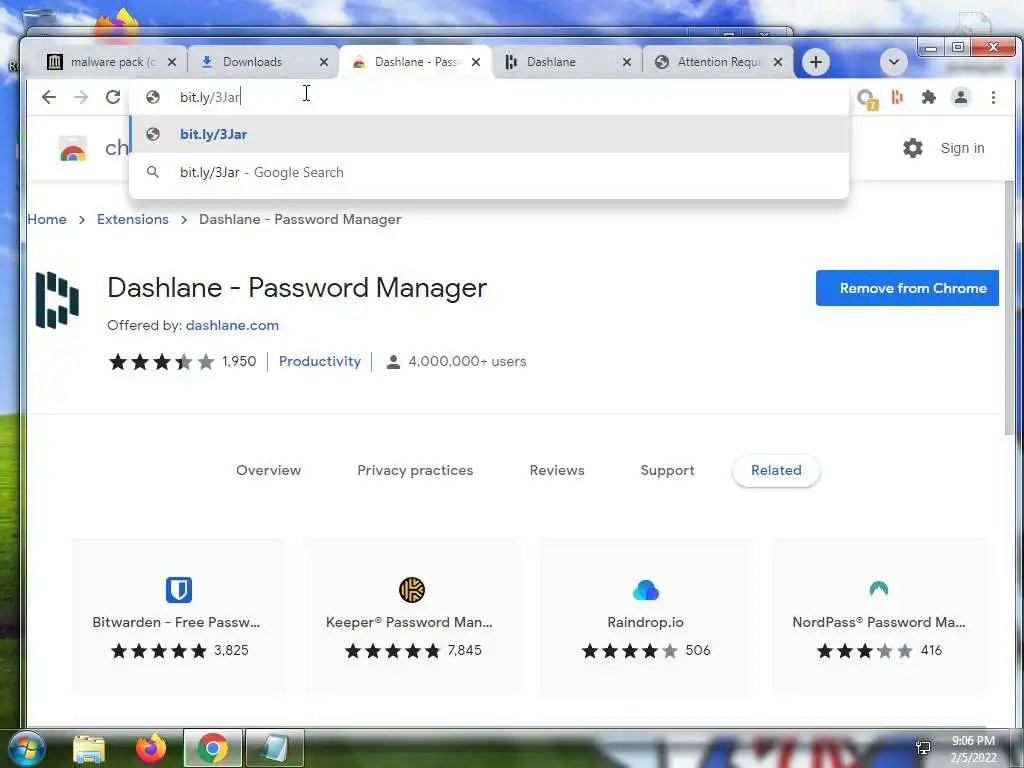Image resolution: width=1024 pixels, height=768 pixels.
Task: Open the dashlane.com offered-by link
Action: pyautogui.click(x=232, y=325)
